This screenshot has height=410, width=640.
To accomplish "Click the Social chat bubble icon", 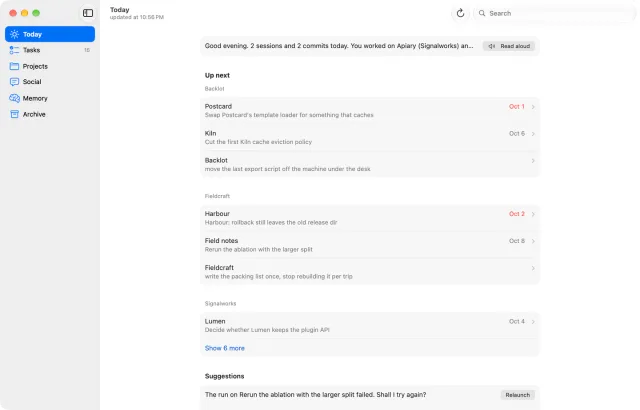I will [x=14, y=82].
